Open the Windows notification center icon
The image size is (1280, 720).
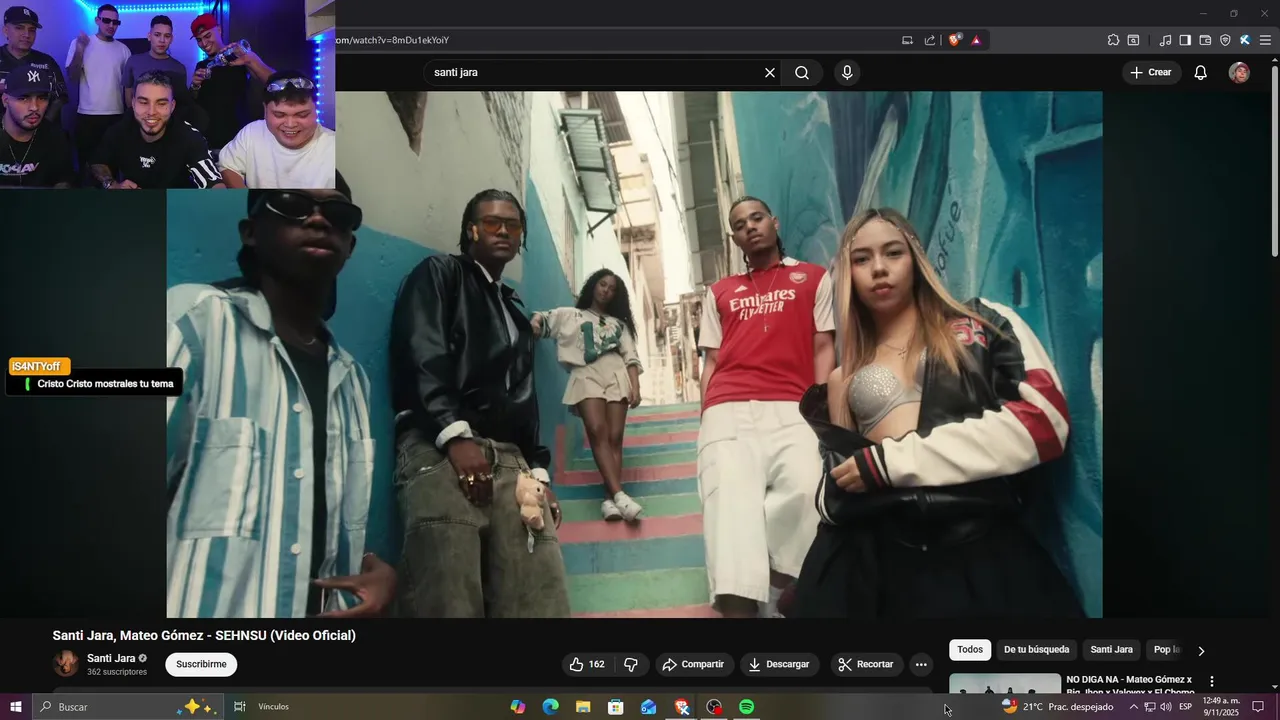pos(1259,707)
